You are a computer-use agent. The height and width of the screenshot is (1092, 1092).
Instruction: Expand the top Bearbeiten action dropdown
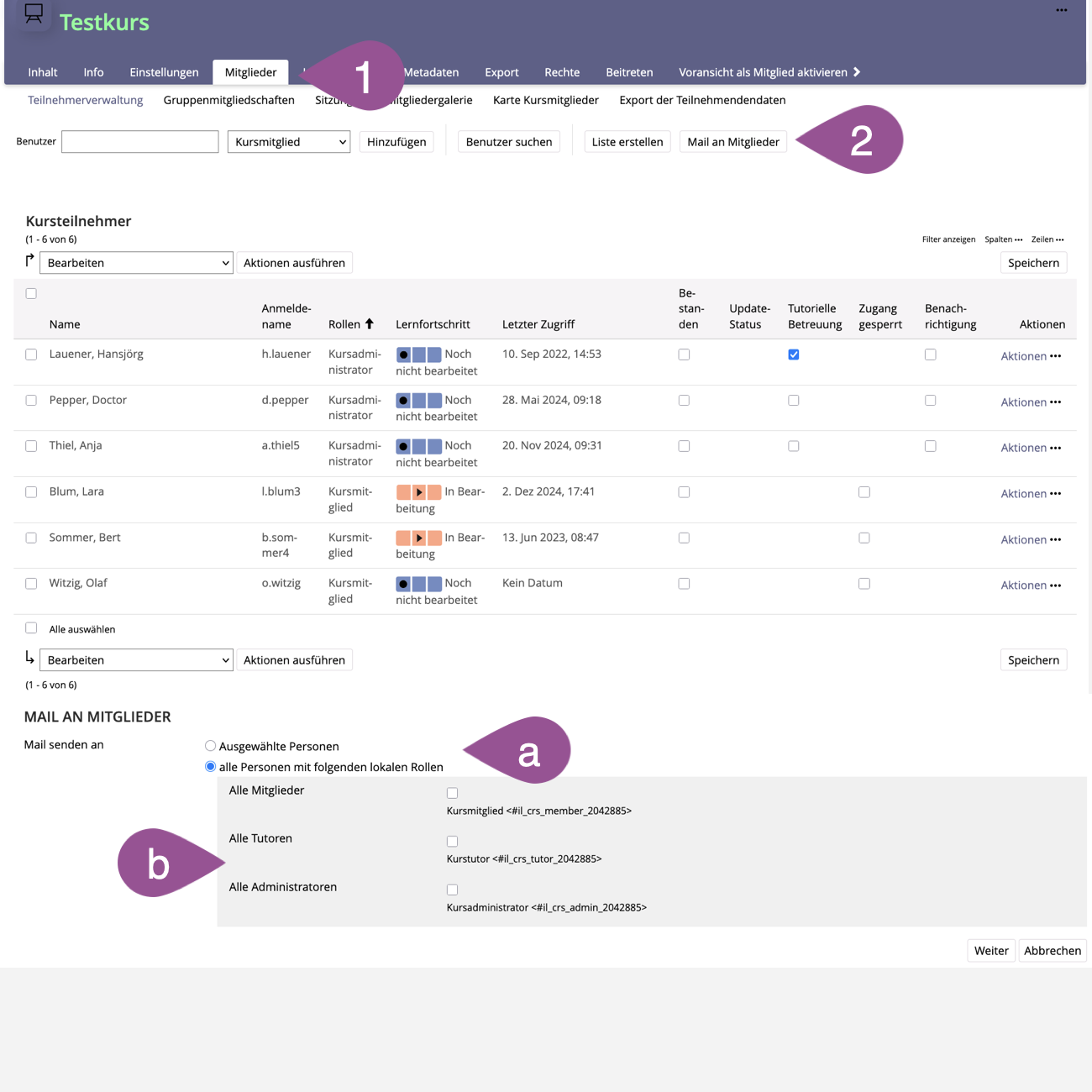[136, 263]
